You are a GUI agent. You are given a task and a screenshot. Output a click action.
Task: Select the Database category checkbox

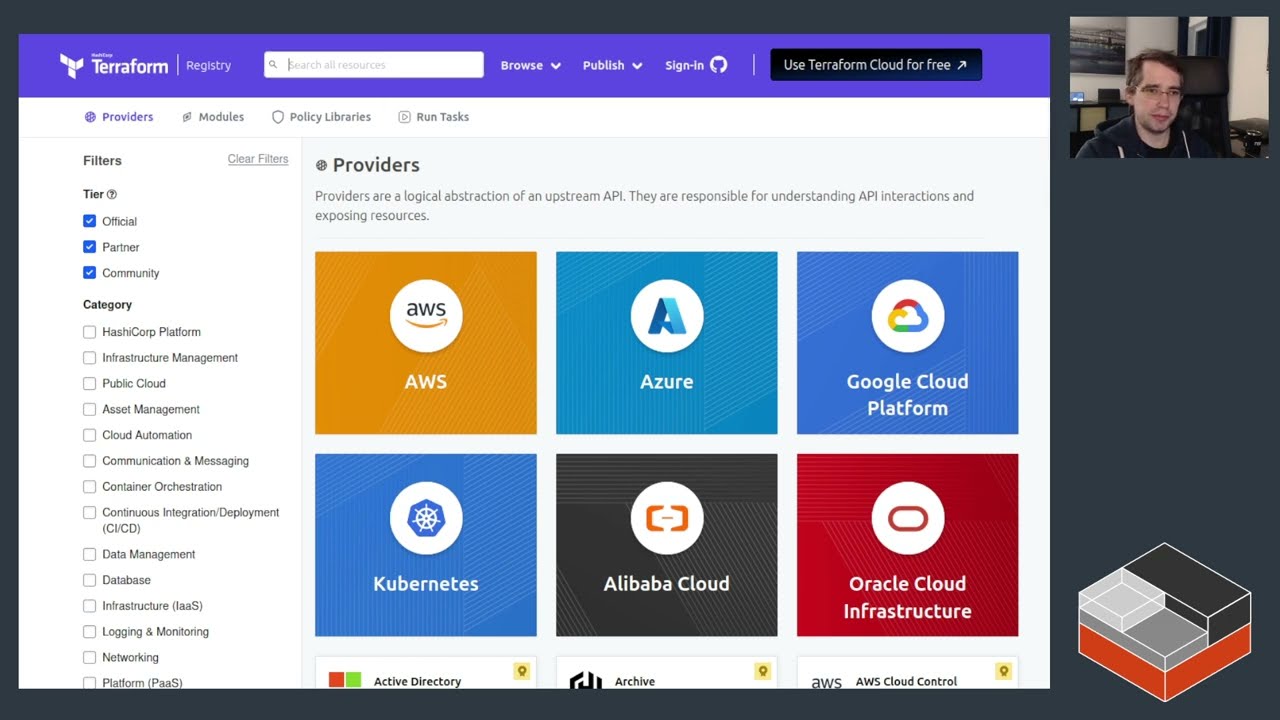[x=89, y=580]
